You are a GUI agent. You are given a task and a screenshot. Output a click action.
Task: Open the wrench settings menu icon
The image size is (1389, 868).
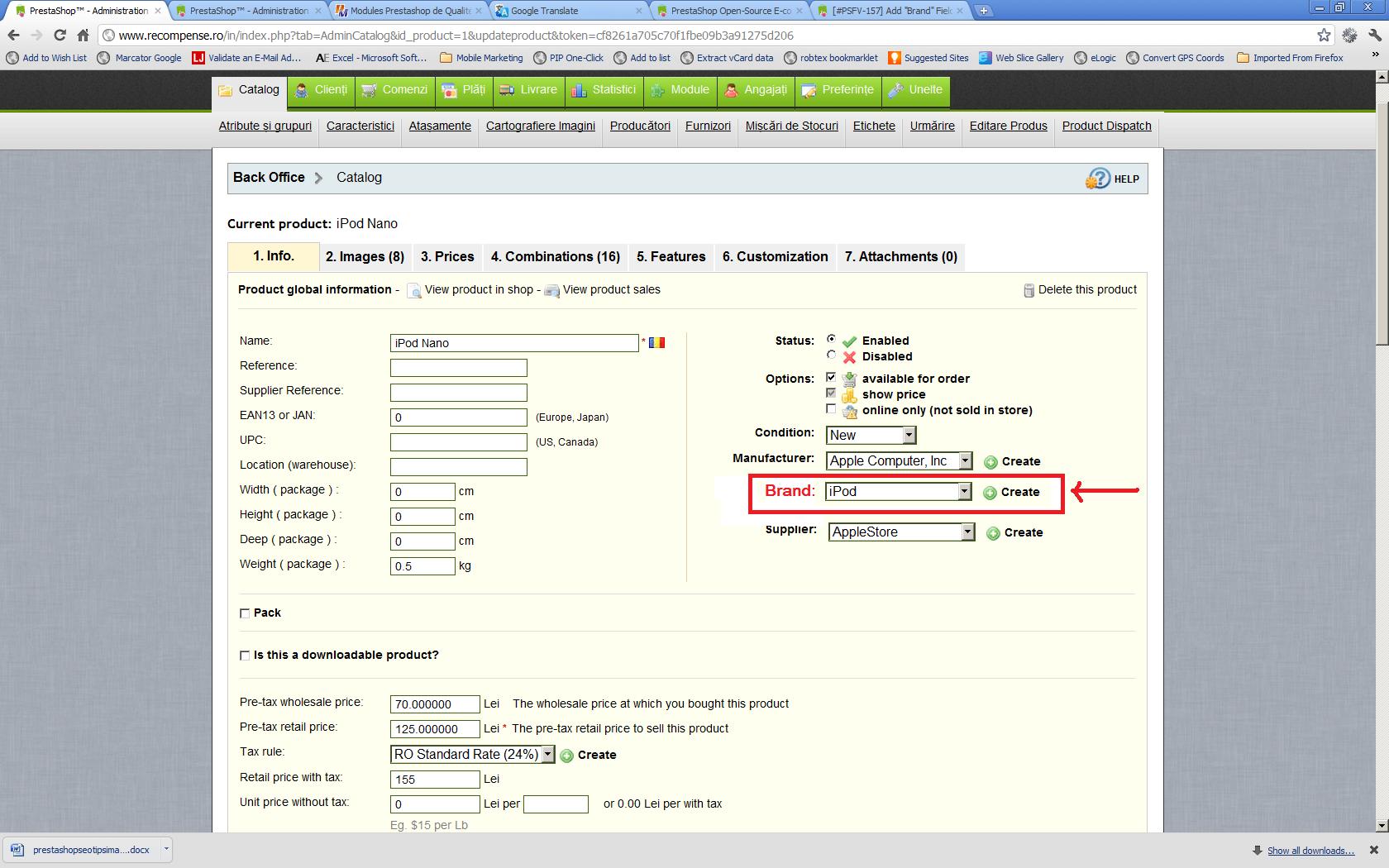[1374, 36]
